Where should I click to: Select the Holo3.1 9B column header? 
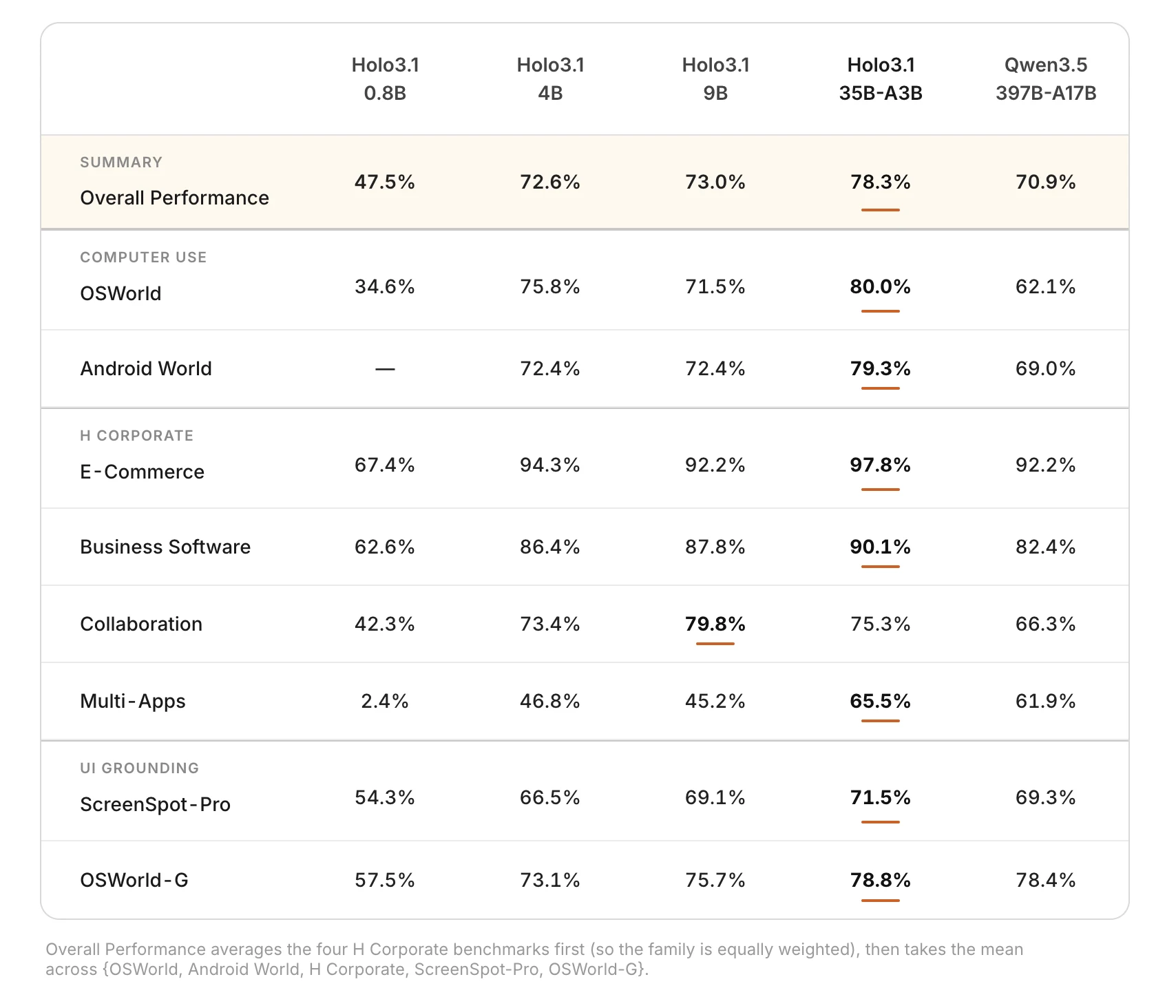715,78
